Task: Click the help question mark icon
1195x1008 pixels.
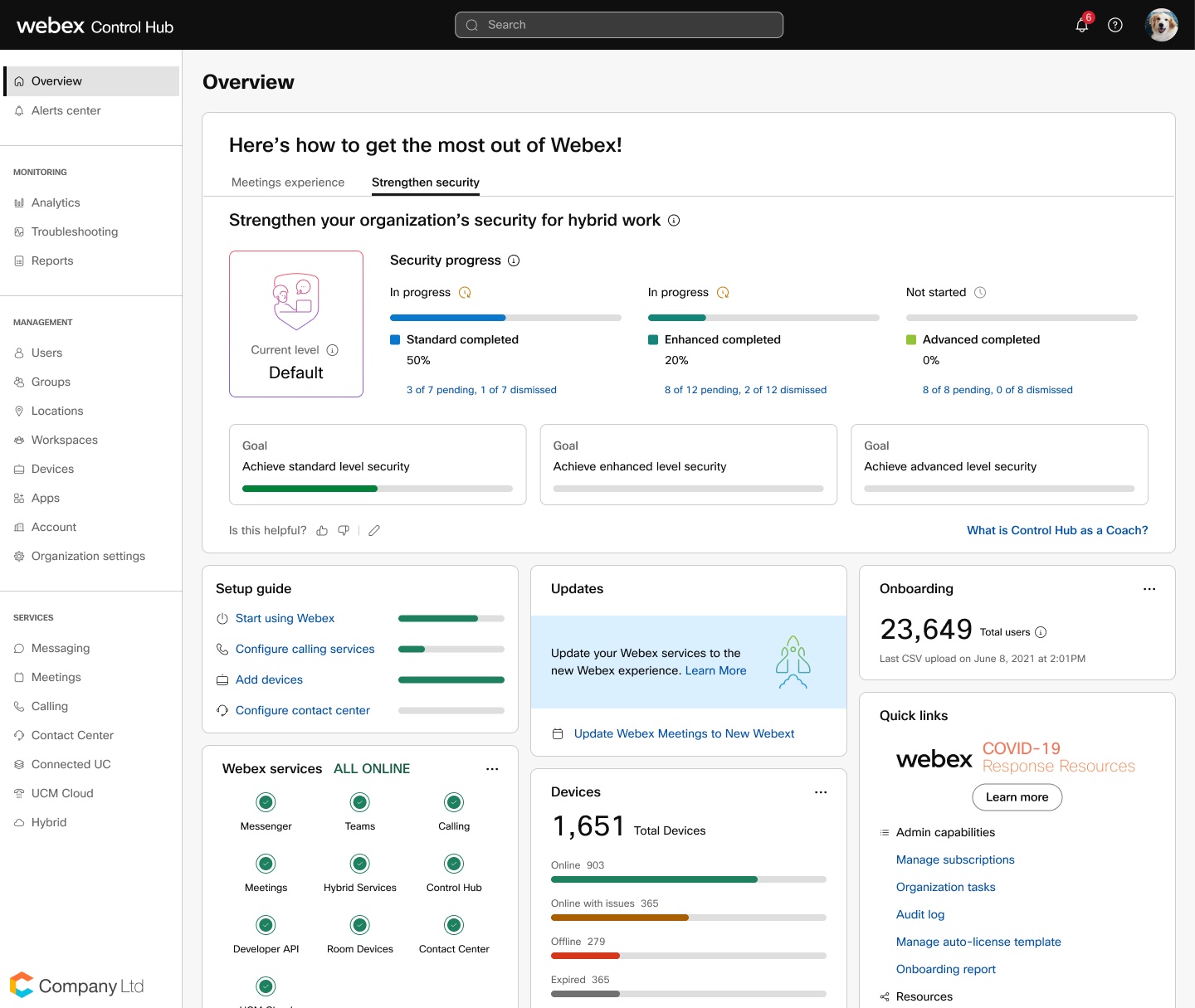Action: pos(1115,25)
